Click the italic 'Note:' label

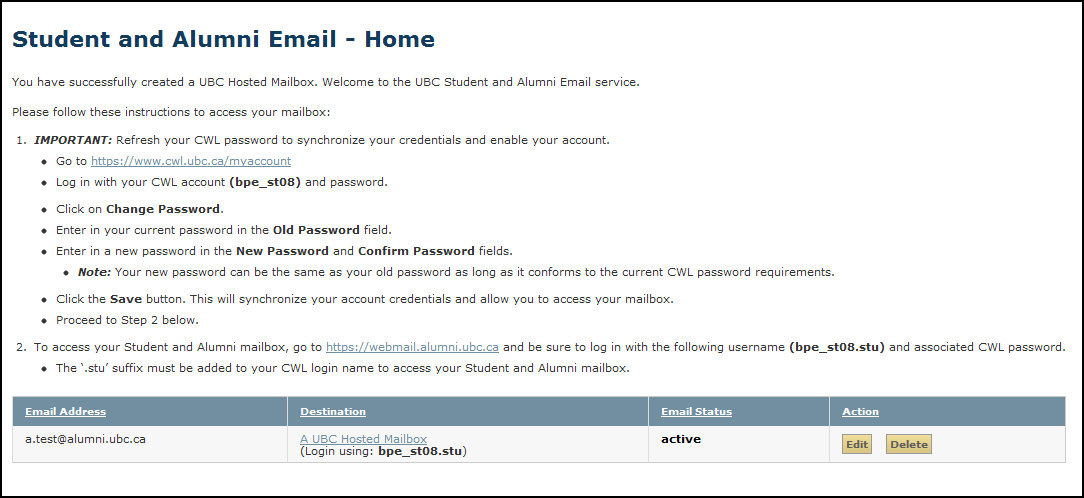[94, 272]
